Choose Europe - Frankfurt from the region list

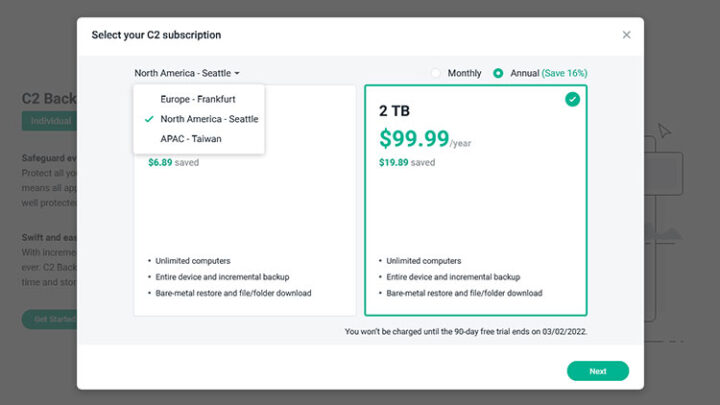(199, 99)
